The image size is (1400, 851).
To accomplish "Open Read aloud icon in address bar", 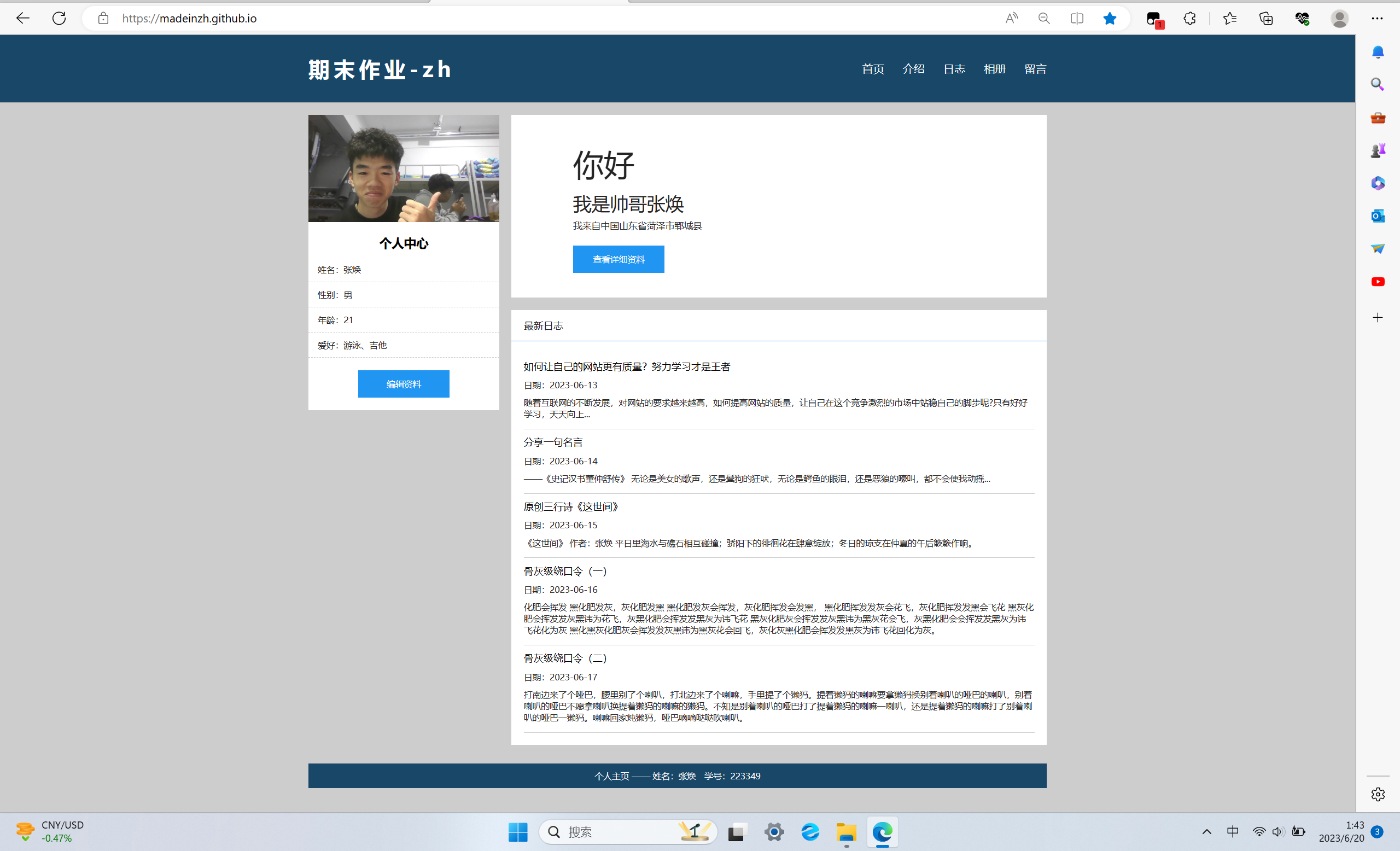I will (x=1011, y=18).
